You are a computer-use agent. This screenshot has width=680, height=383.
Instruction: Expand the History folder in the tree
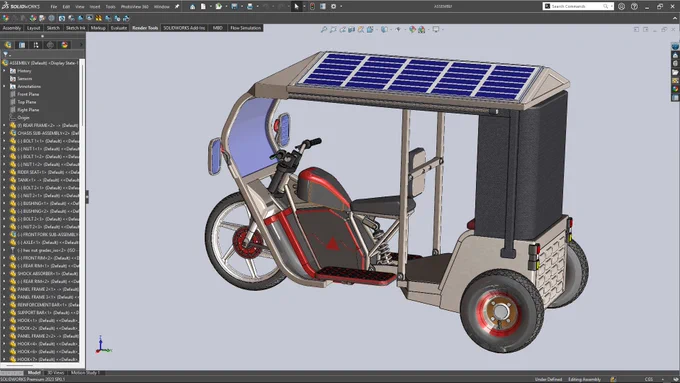pyautogui.click(x=4, y=71)
